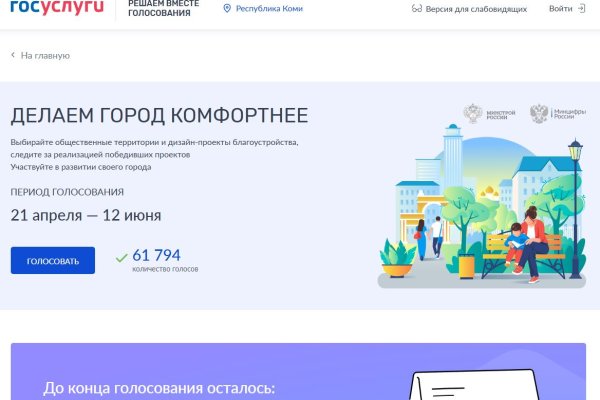Click the voting dates 21 апреля — 12 июня
Screen dimensions: 600x400
click(x=86, y=215)
